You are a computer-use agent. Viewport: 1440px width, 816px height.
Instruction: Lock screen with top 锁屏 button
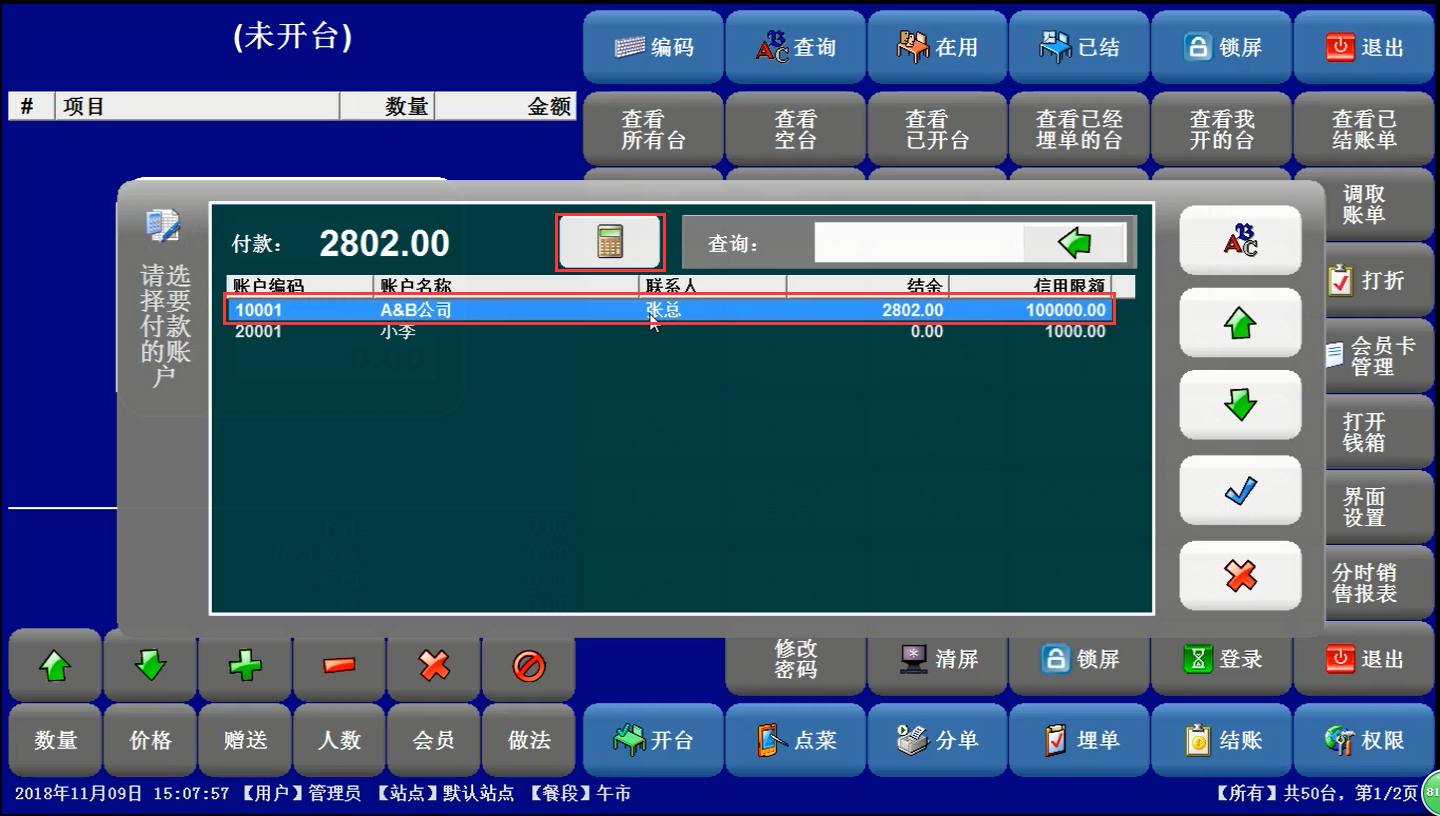pos(1221,47)
